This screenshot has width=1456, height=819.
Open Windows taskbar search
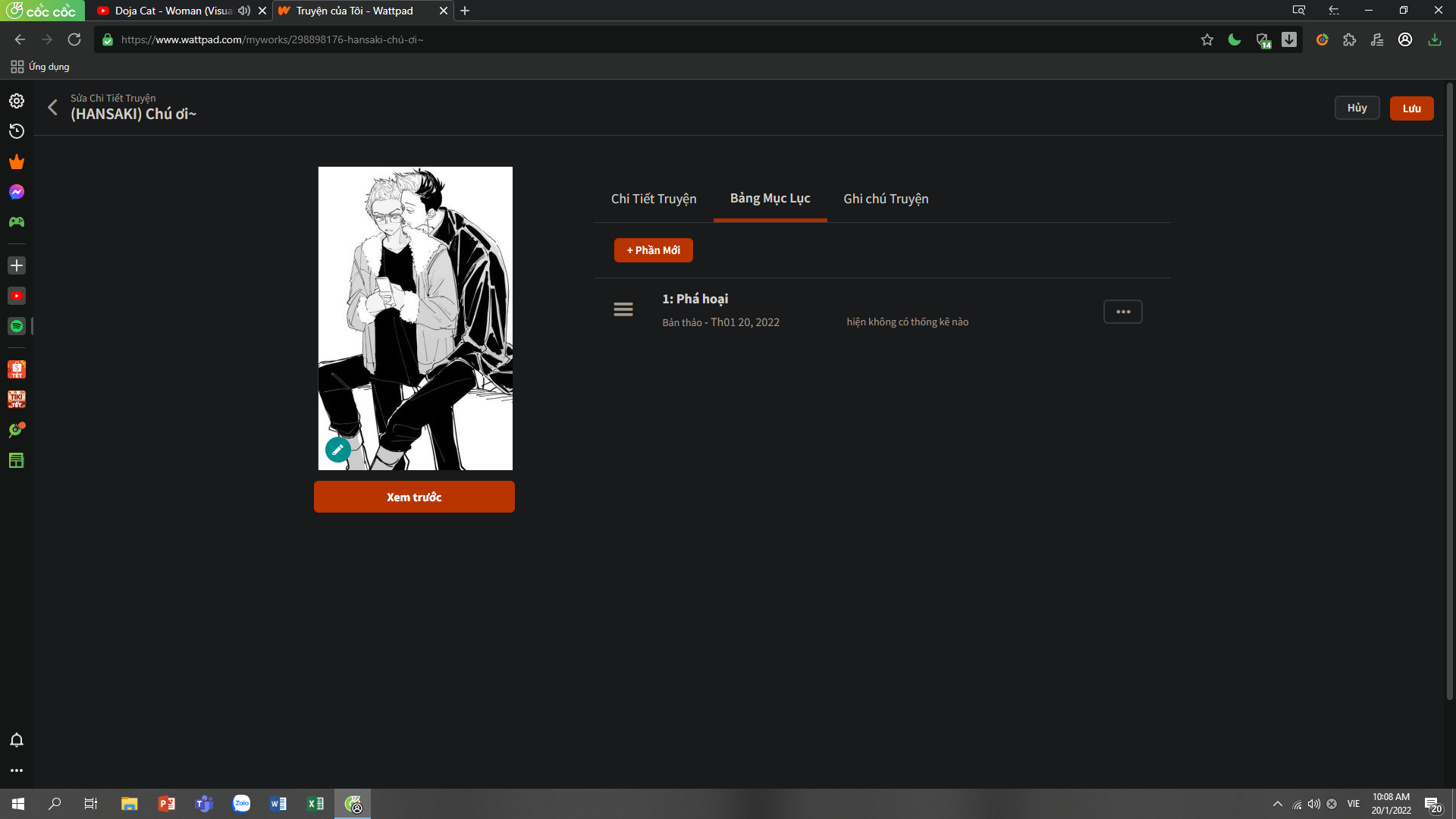(55, 804)
